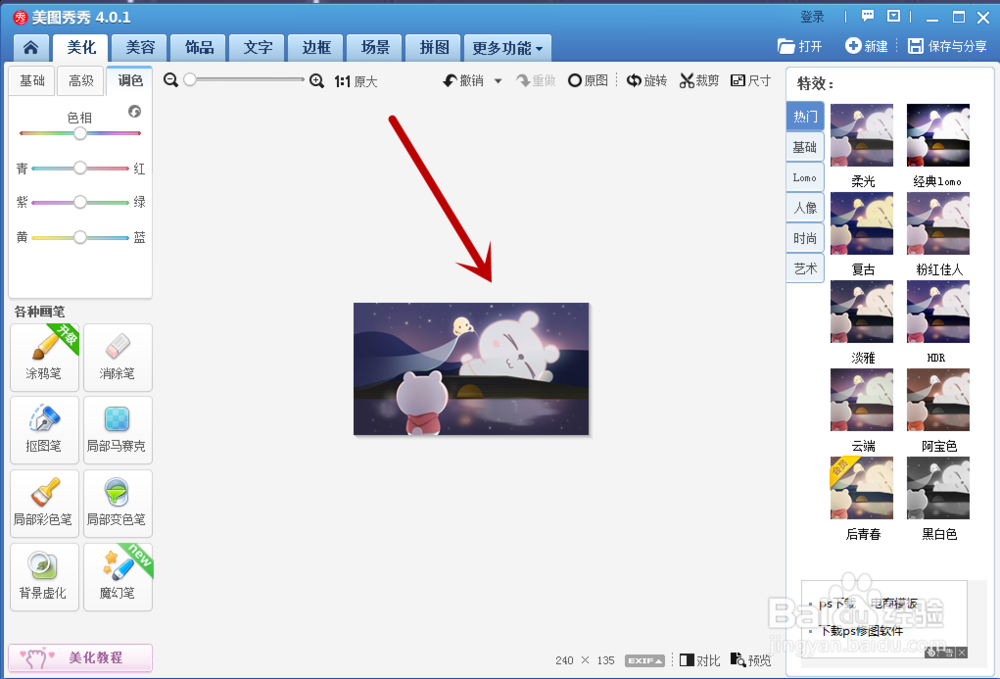This screenshot has height=679, width=1000.
Task: Select the 魔幻笔 magic pen
Action: tap(117, 576)
